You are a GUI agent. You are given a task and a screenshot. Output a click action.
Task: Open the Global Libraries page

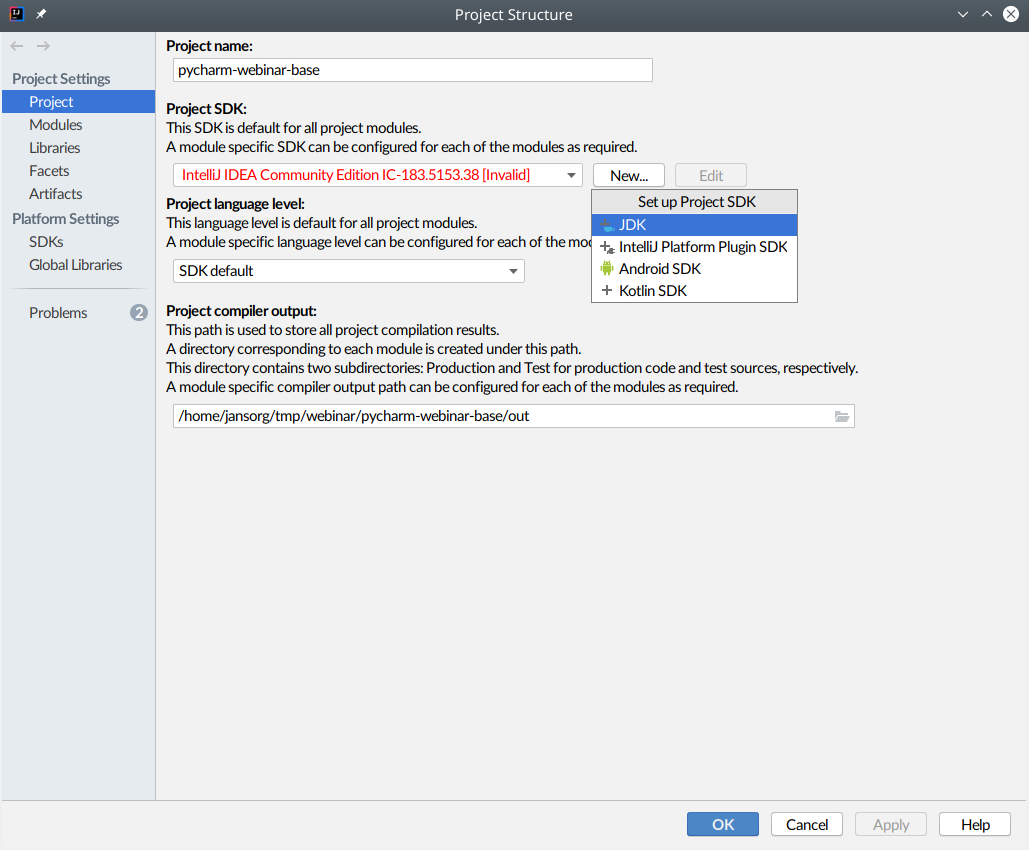[x=79, y=265]
